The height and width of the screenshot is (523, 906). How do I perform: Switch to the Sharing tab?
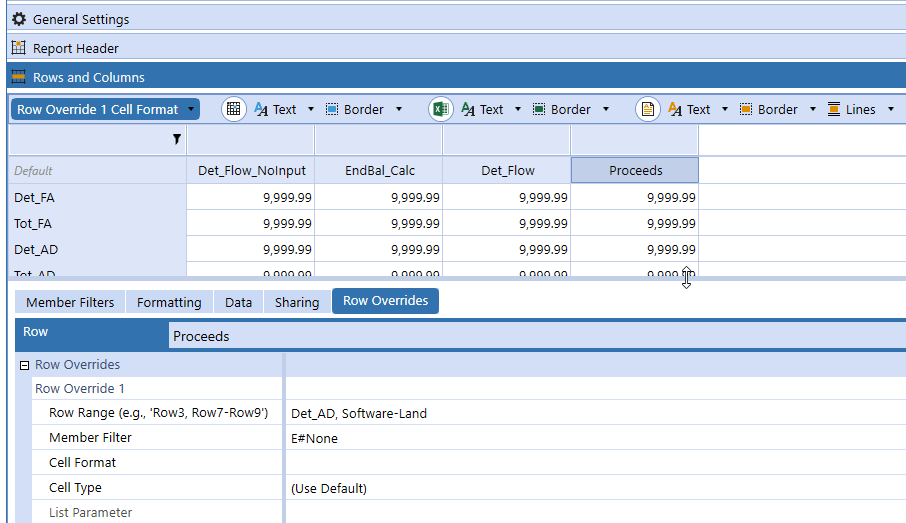(297, 302)
